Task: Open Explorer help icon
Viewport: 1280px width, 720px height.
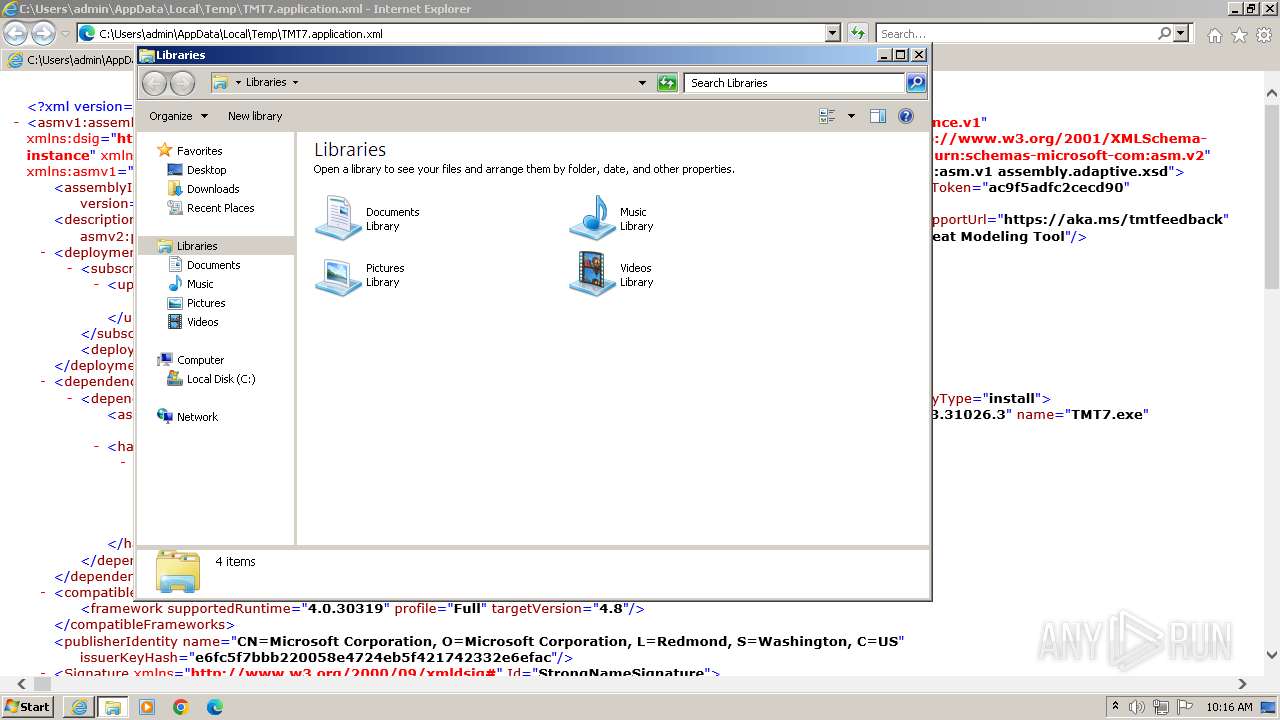Action: pyautogui.click(x=906, y=116)
